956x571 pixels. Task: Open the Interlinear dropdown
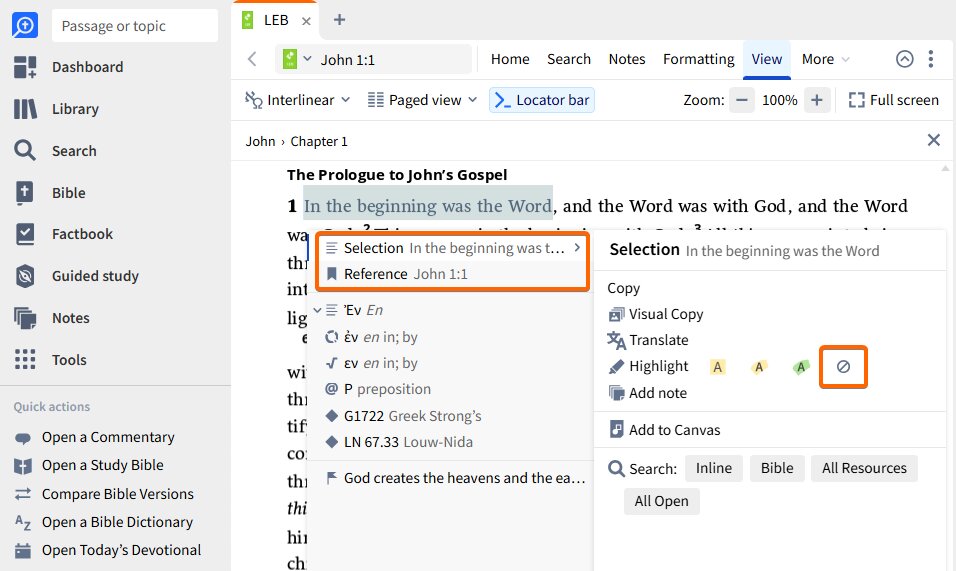[298, 100]
